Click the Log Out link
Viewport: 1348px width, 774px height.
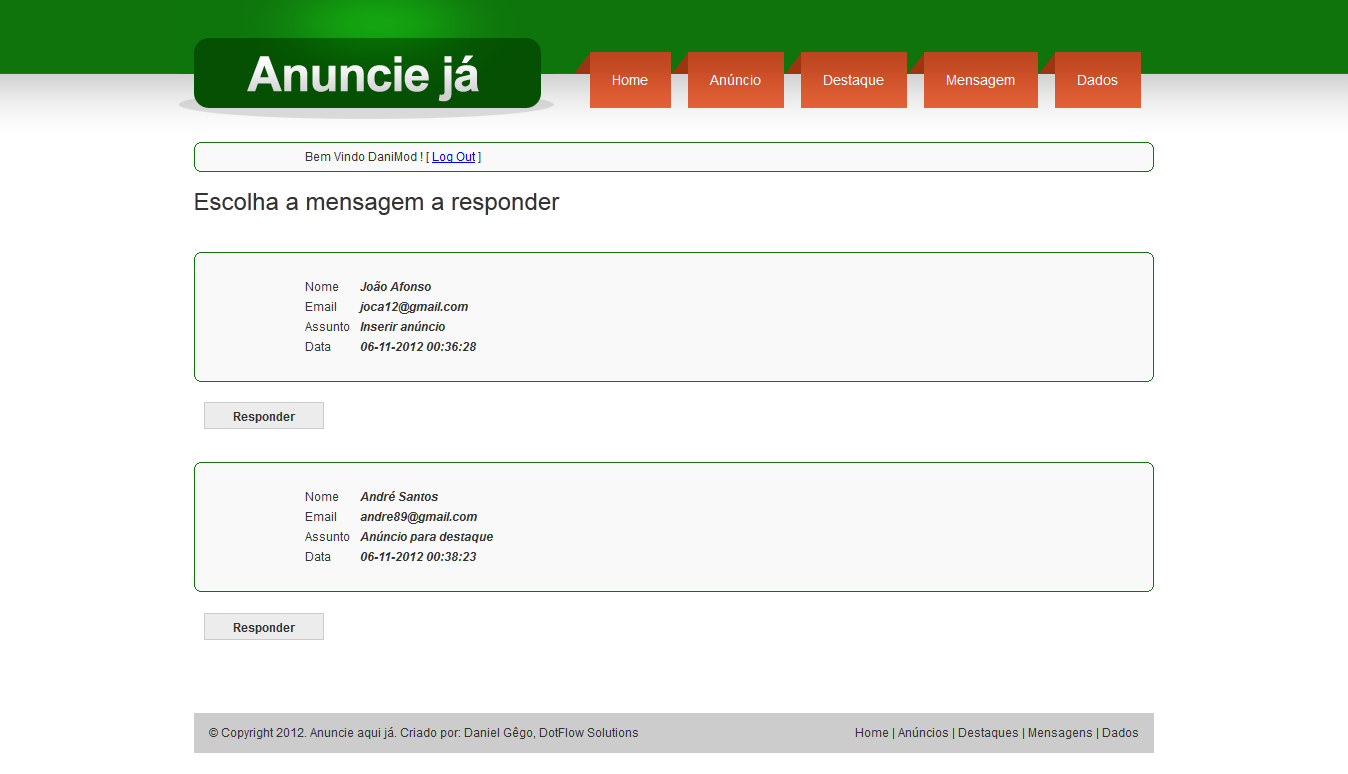(x=454, y=157)
